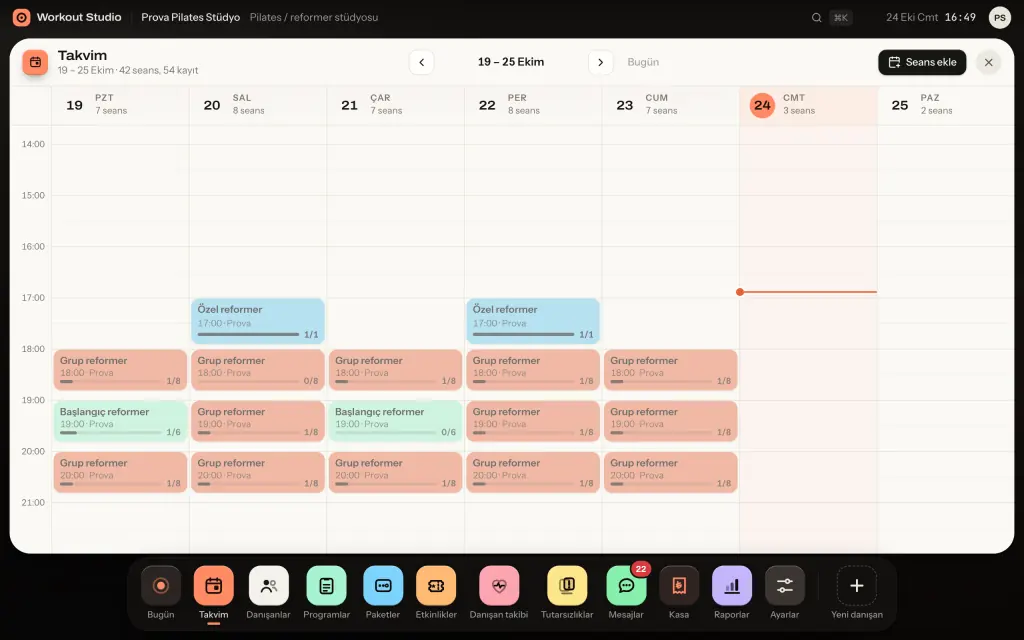1024x640 pixels.
Task: Open Danışanlar from the dock
Action: 268,586
